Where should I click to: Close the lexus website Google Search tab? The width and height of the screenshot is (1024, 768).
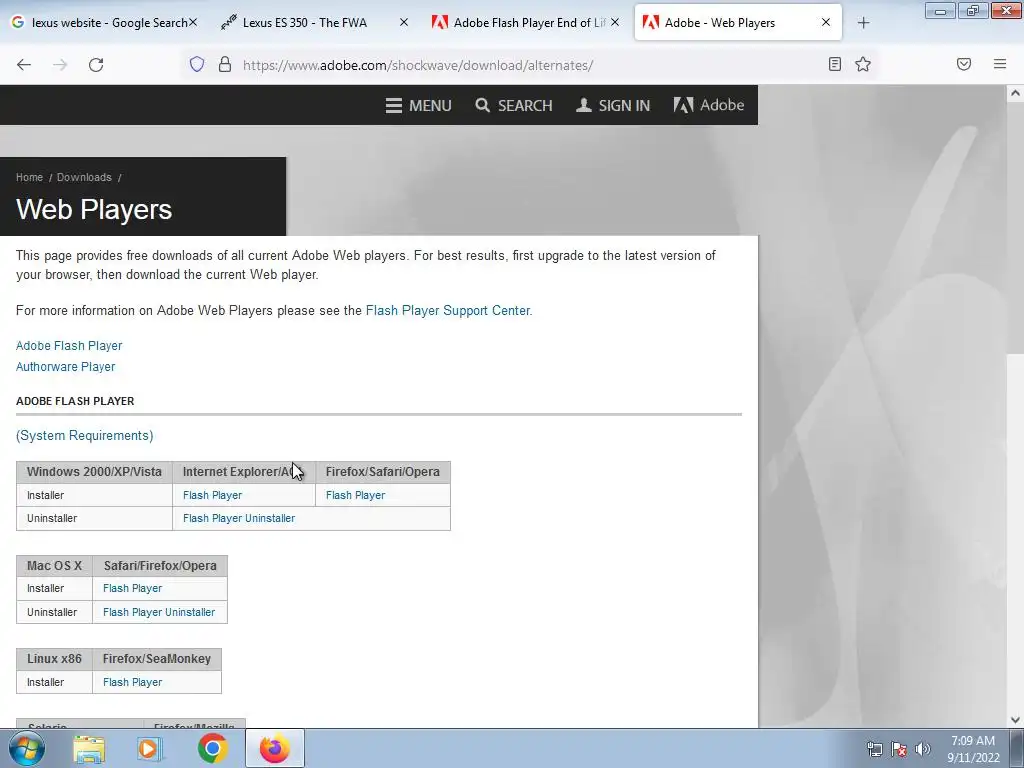pyautogui.click(x=193, y=22)
